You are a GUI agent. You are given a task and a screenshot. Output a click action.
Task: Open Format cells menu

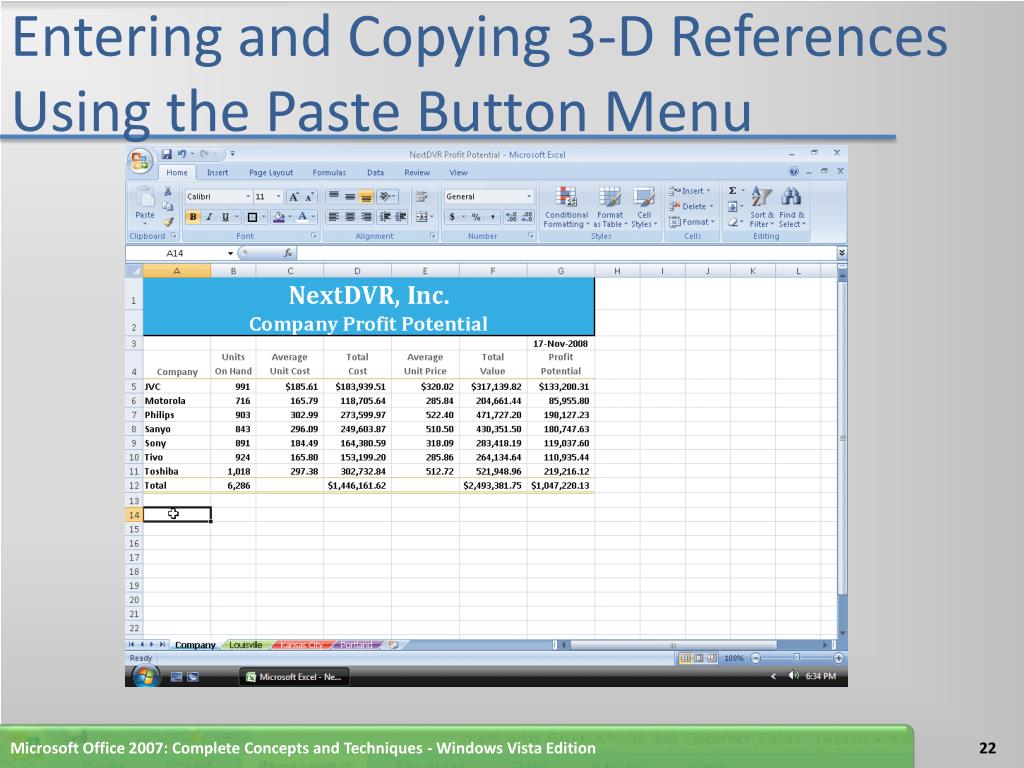(x=692, y=222)
